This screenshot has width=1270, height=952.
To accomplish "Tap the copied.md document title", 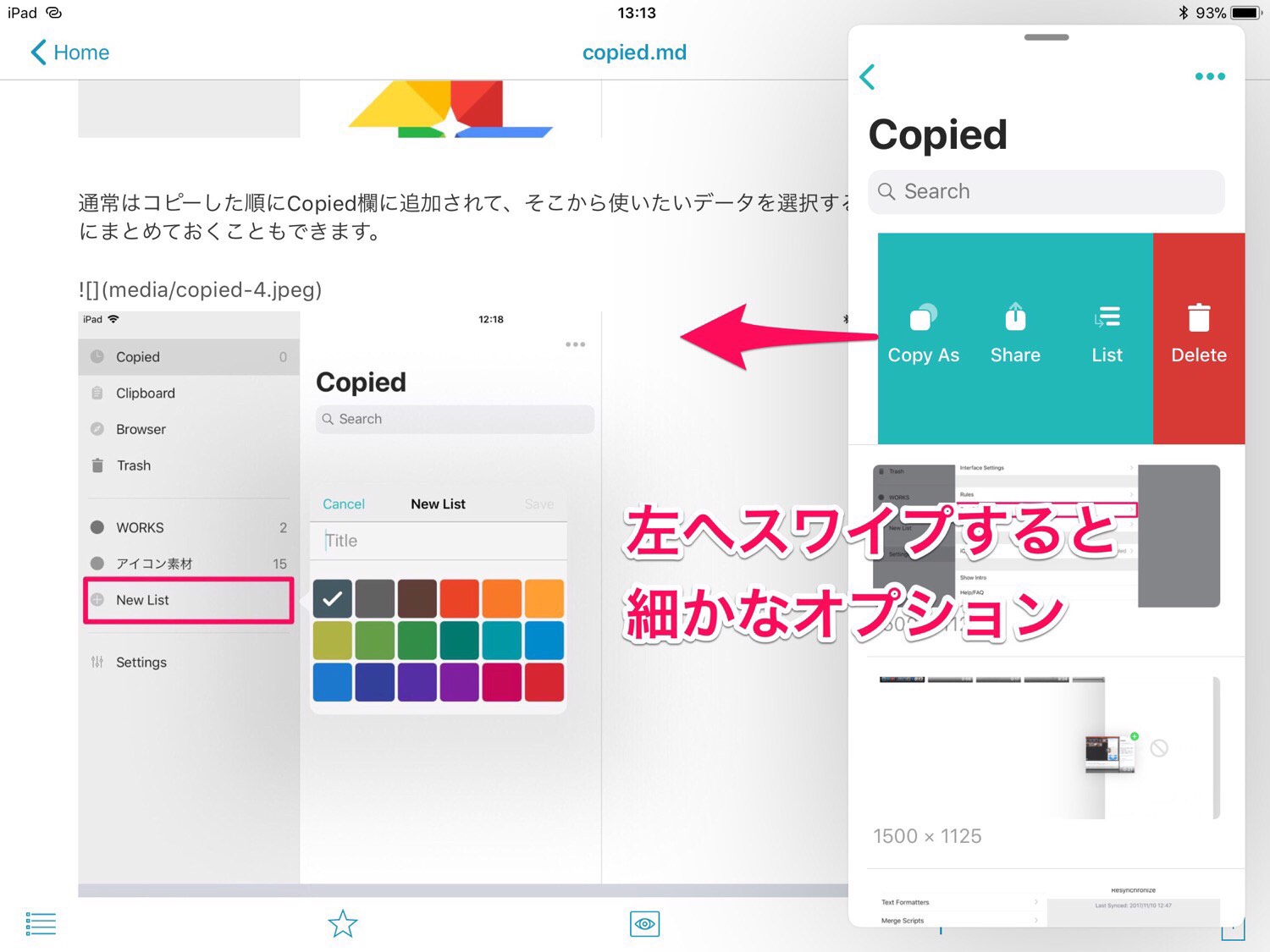I will tap(634, 52).
